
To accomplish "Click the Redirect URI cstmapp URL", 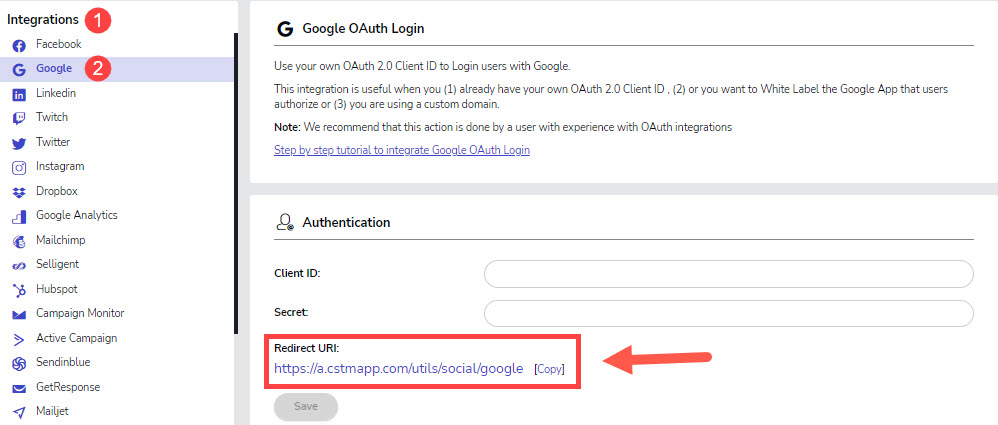I will (398, 368).
